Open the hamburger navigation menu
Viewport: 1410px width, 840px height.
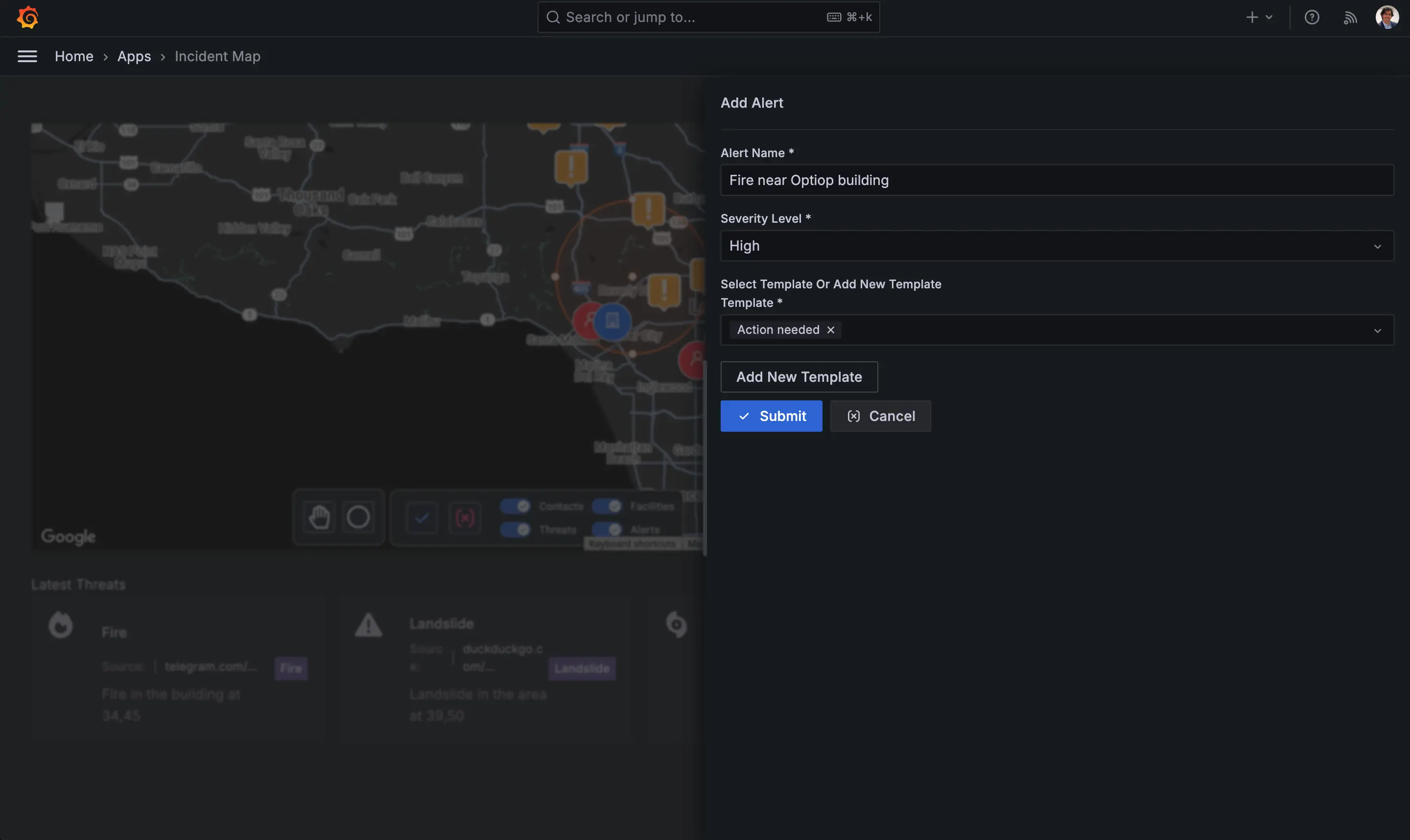coord(27,56)
